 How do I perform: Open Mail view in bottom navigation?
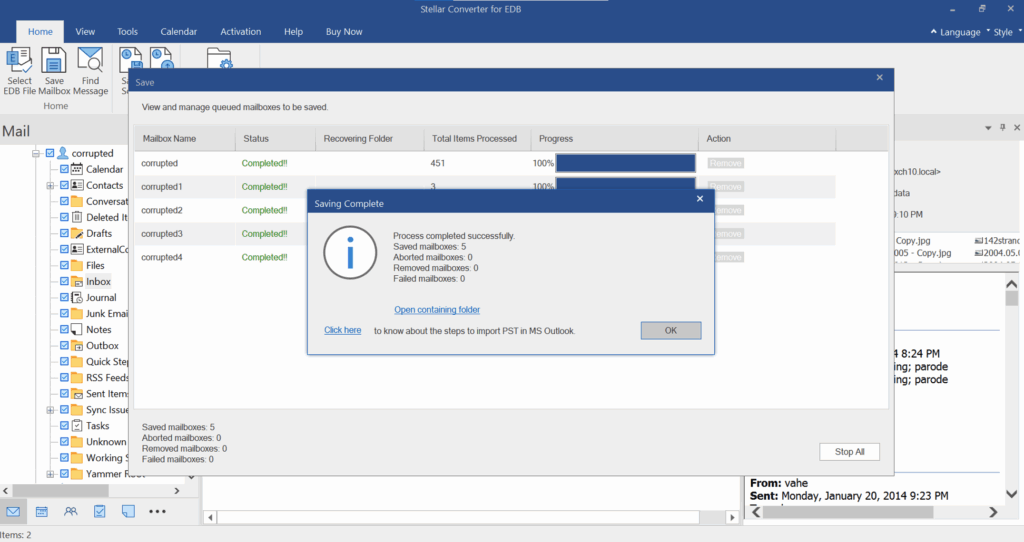tap(13, 511)
